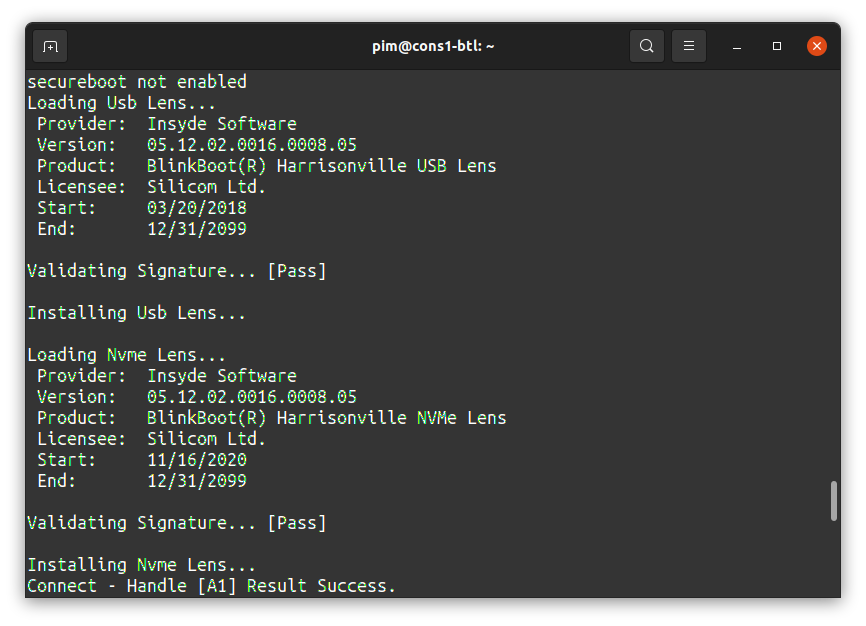866x626 pixels.
Task: Click the "Loading Nvme Lens..." line
Action: pyautogui.click(x=126, y=354)
